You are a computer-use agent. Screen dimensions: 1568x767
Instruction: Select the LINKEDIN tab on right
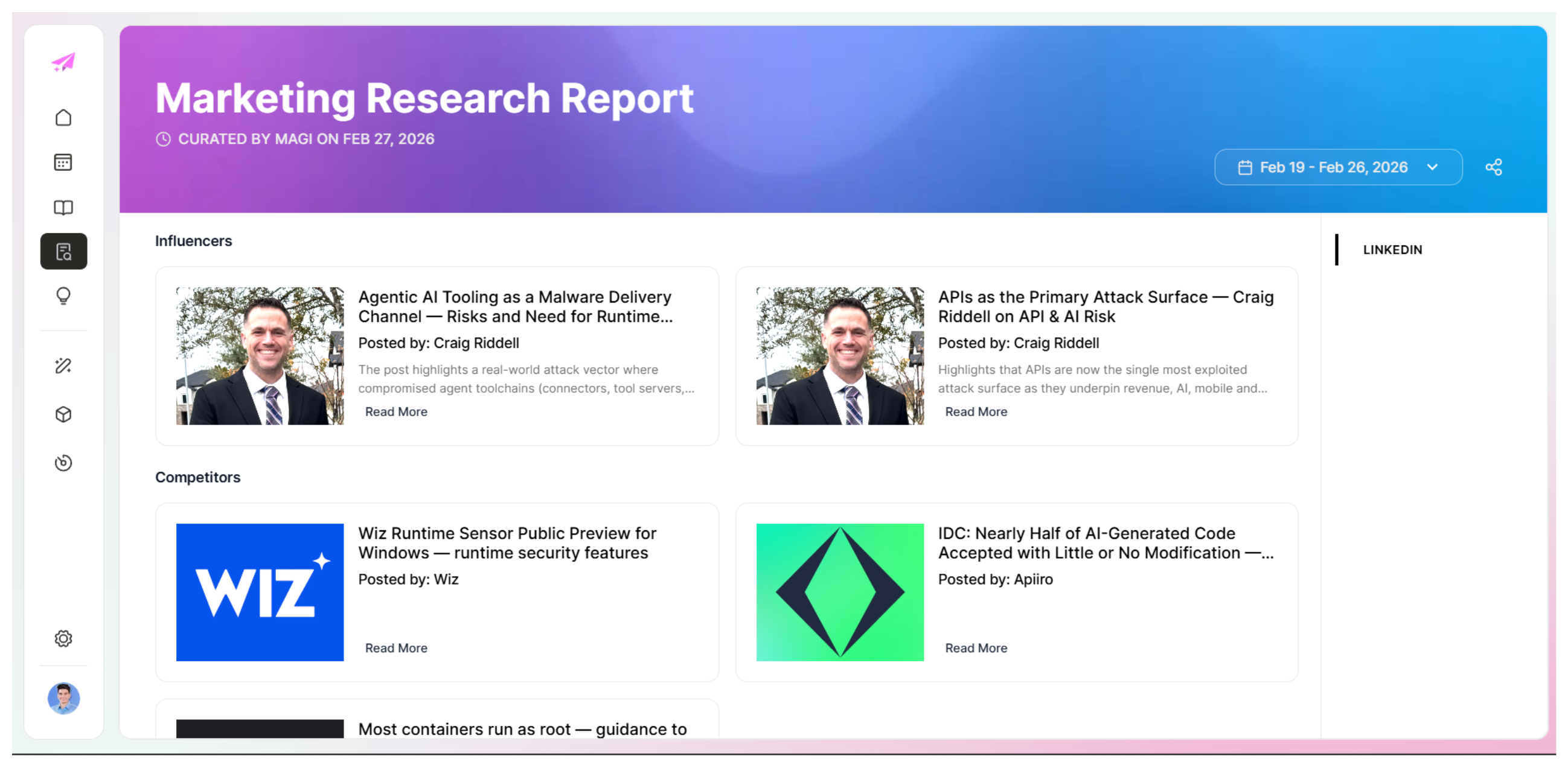click(x=1392, y=249)
